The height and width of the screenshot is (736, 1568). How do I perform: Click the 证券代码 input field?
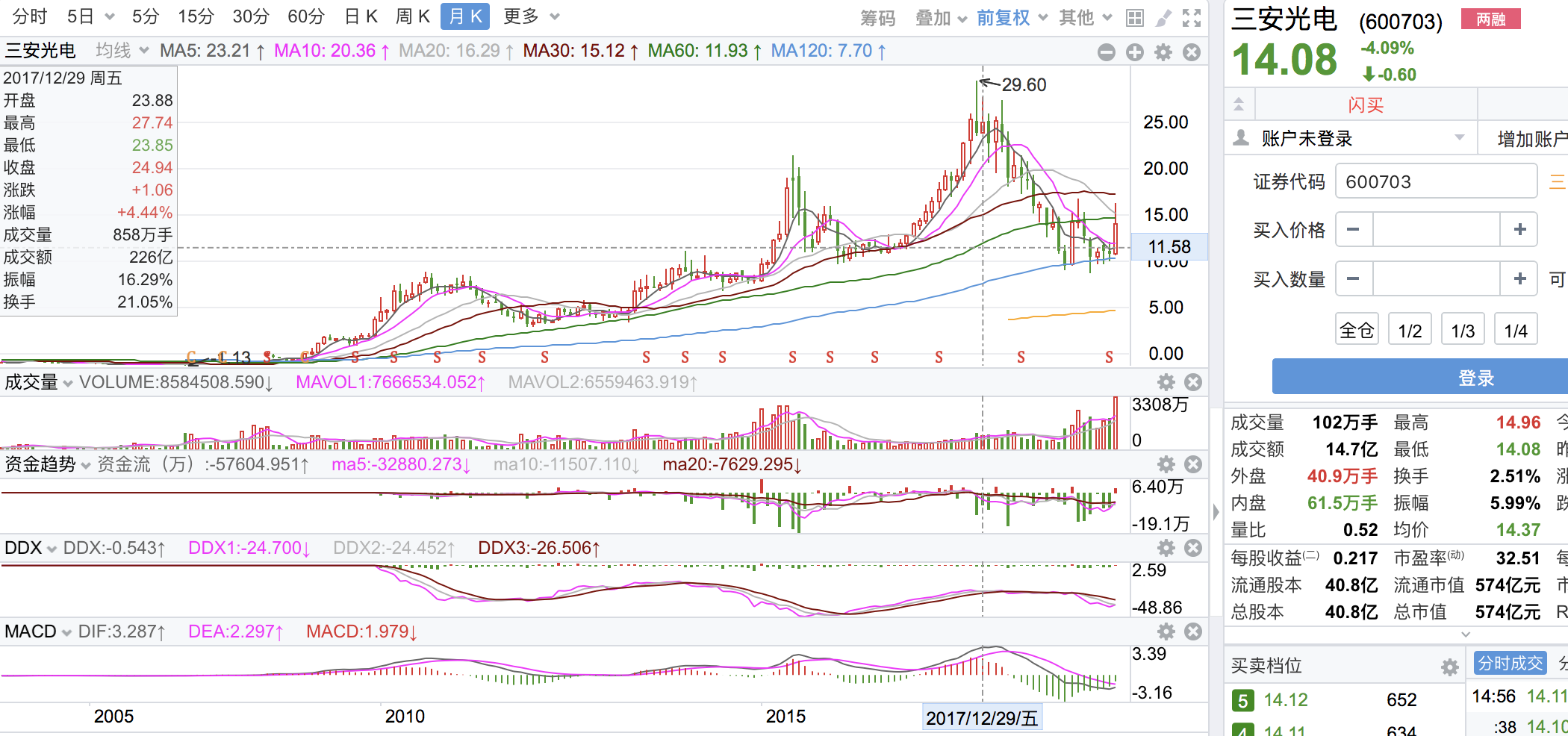click(1436, 181)
